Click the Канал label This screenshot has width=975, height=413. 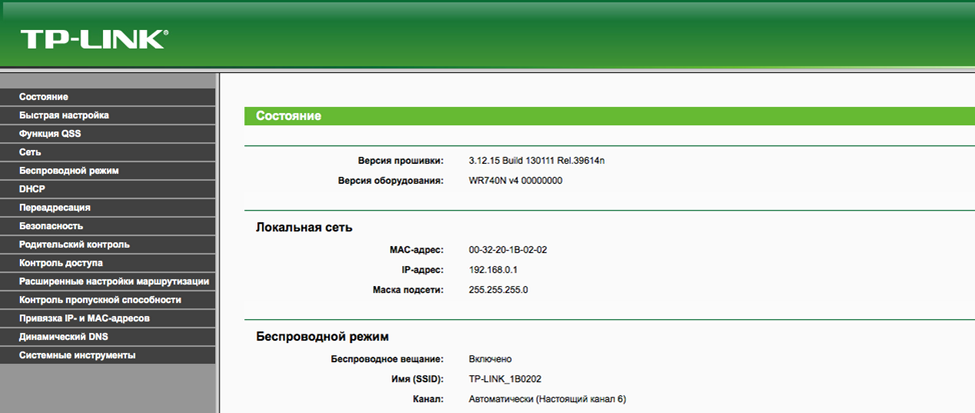[428, 399]
